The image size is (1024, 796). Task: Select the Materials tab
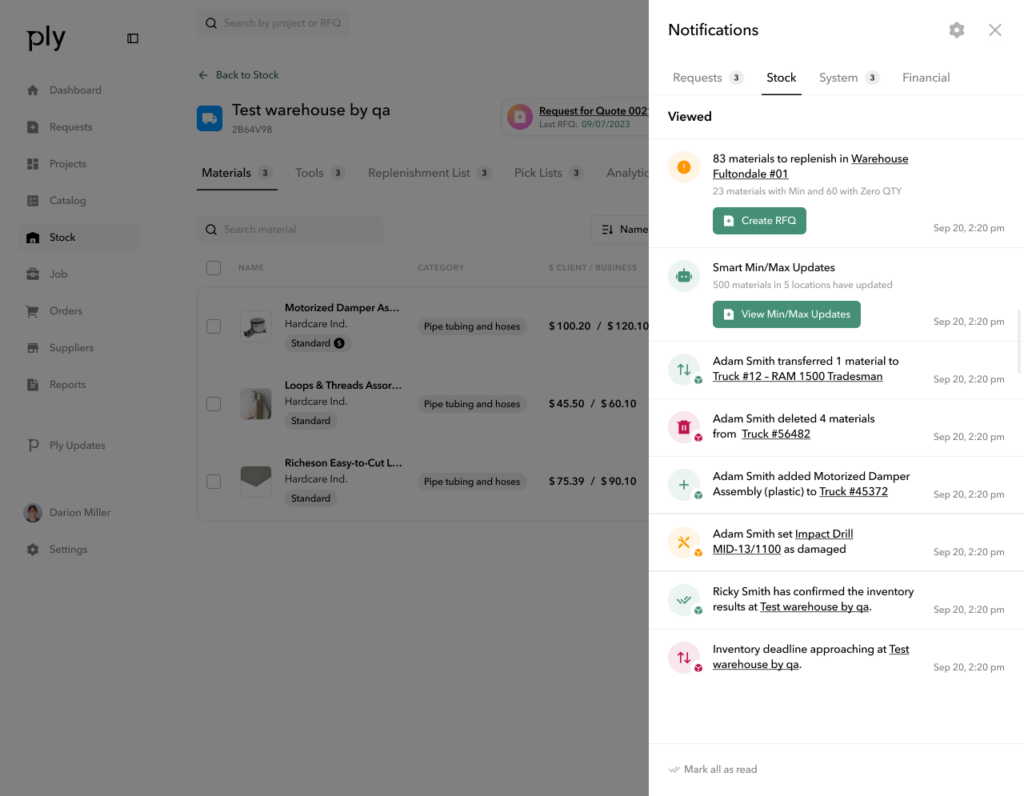236,173
